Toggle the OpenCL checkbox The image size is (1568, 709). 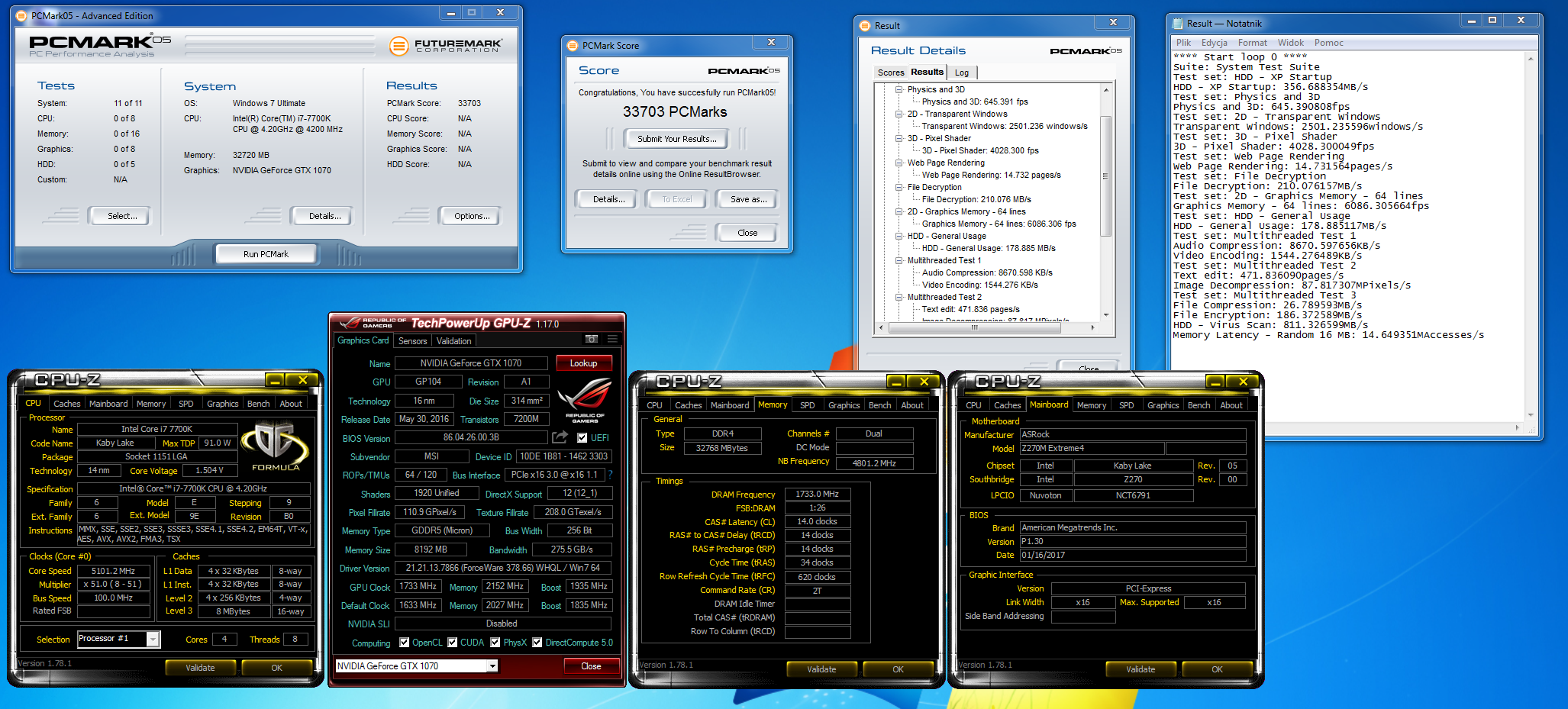pos(405,643)
